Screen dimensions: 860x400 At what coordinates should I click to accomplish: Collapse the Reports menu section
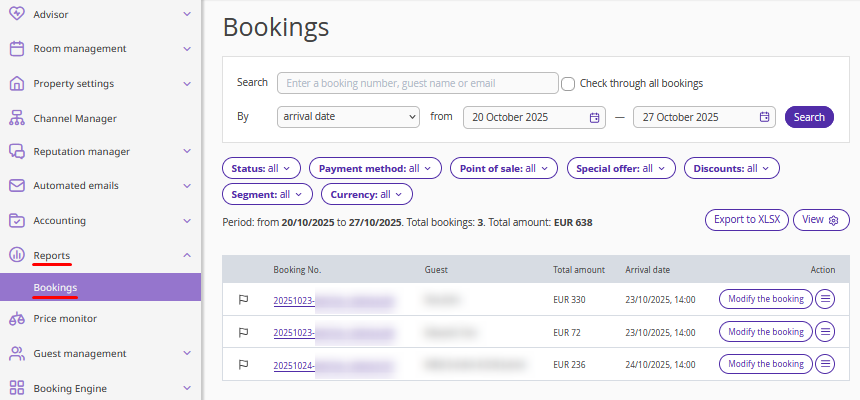pyautogui.click(x=187, y=256)
